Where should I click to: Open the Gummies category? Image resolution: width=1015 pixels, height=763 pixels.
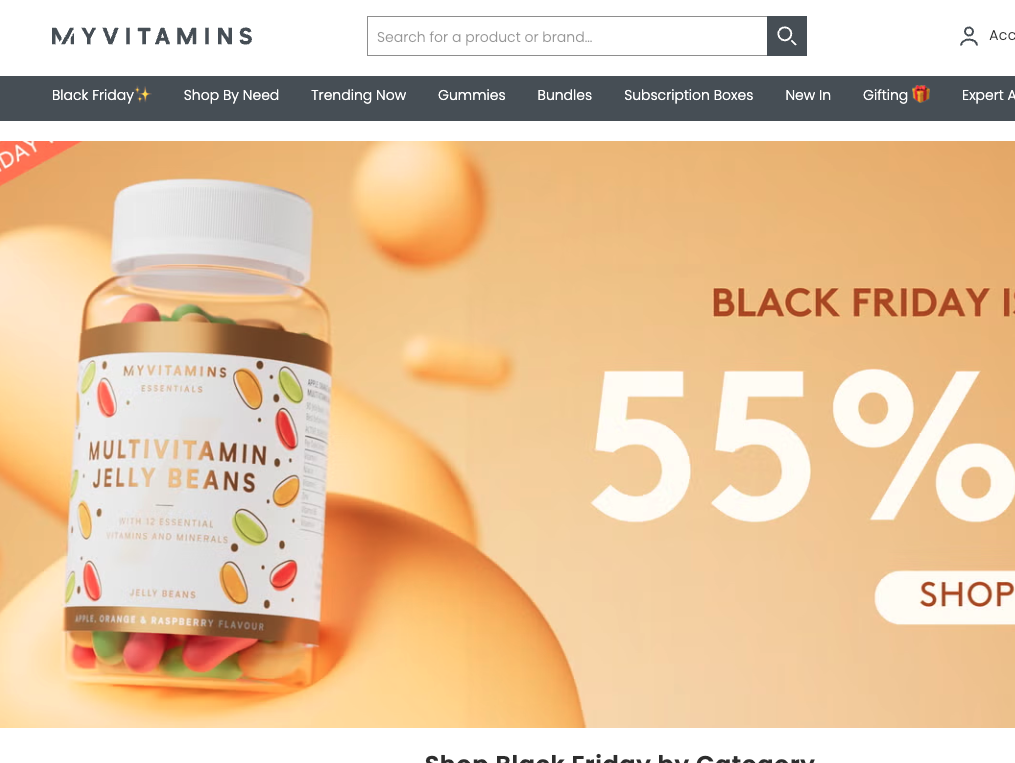click(x=471, y=95)
